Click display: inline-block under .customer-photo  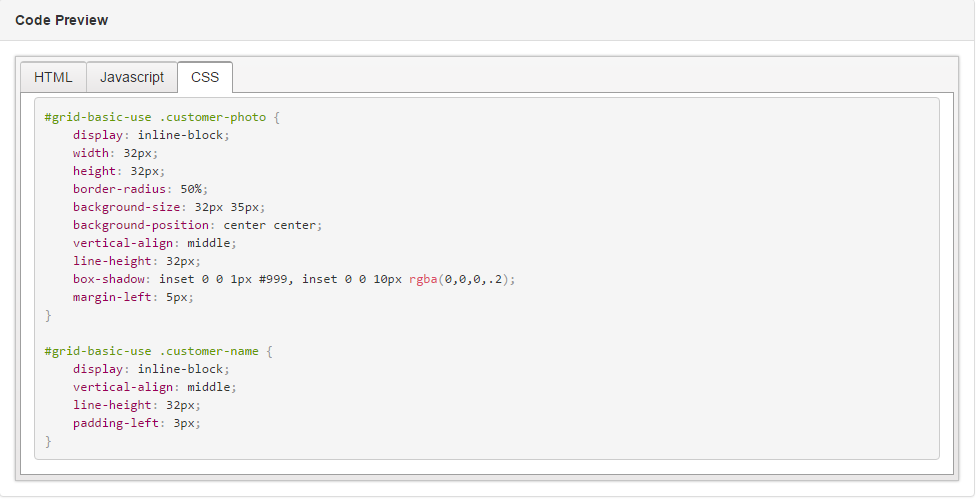(150, 135)
